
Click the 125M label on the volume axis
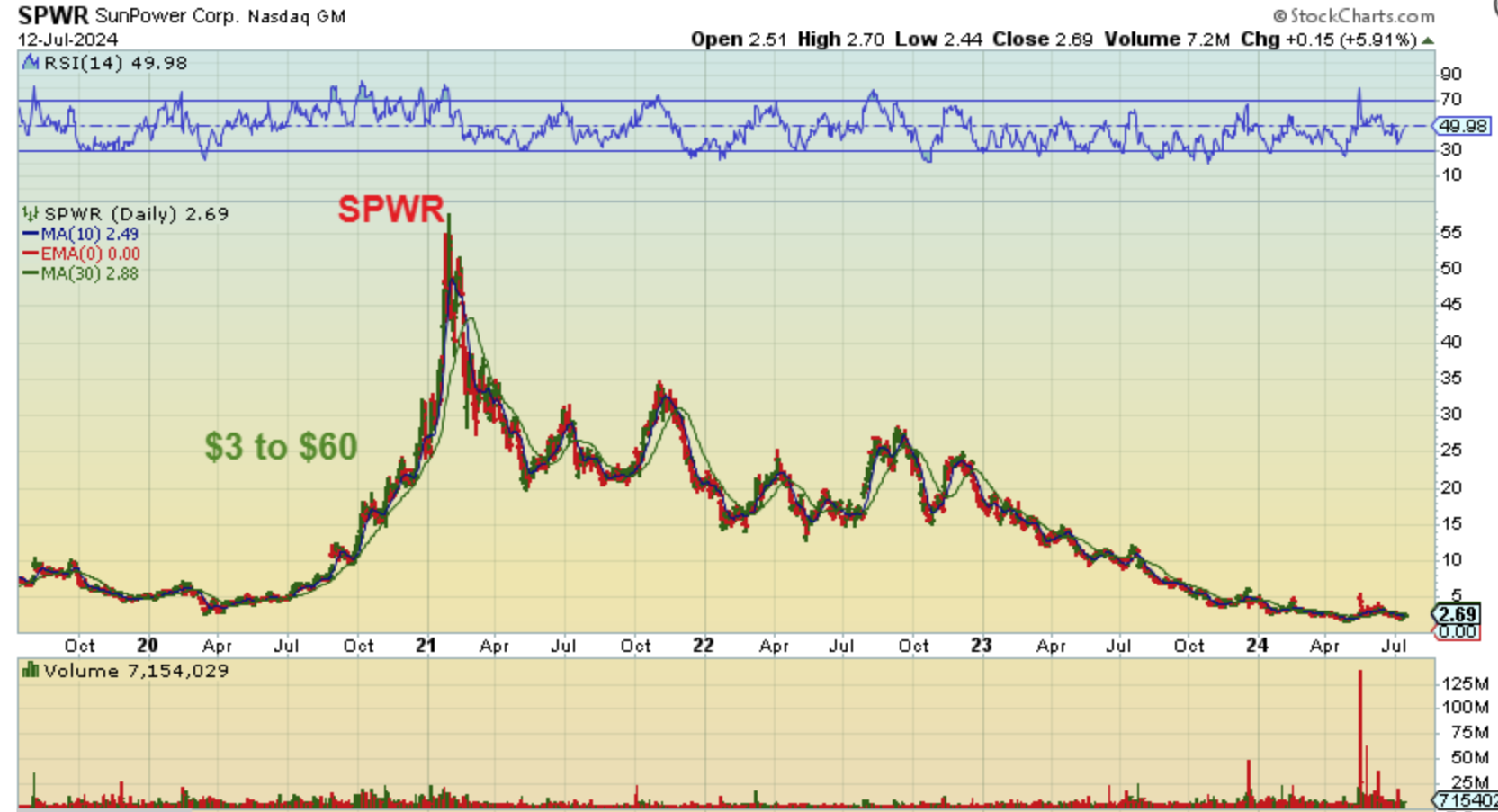[1465, 684]
